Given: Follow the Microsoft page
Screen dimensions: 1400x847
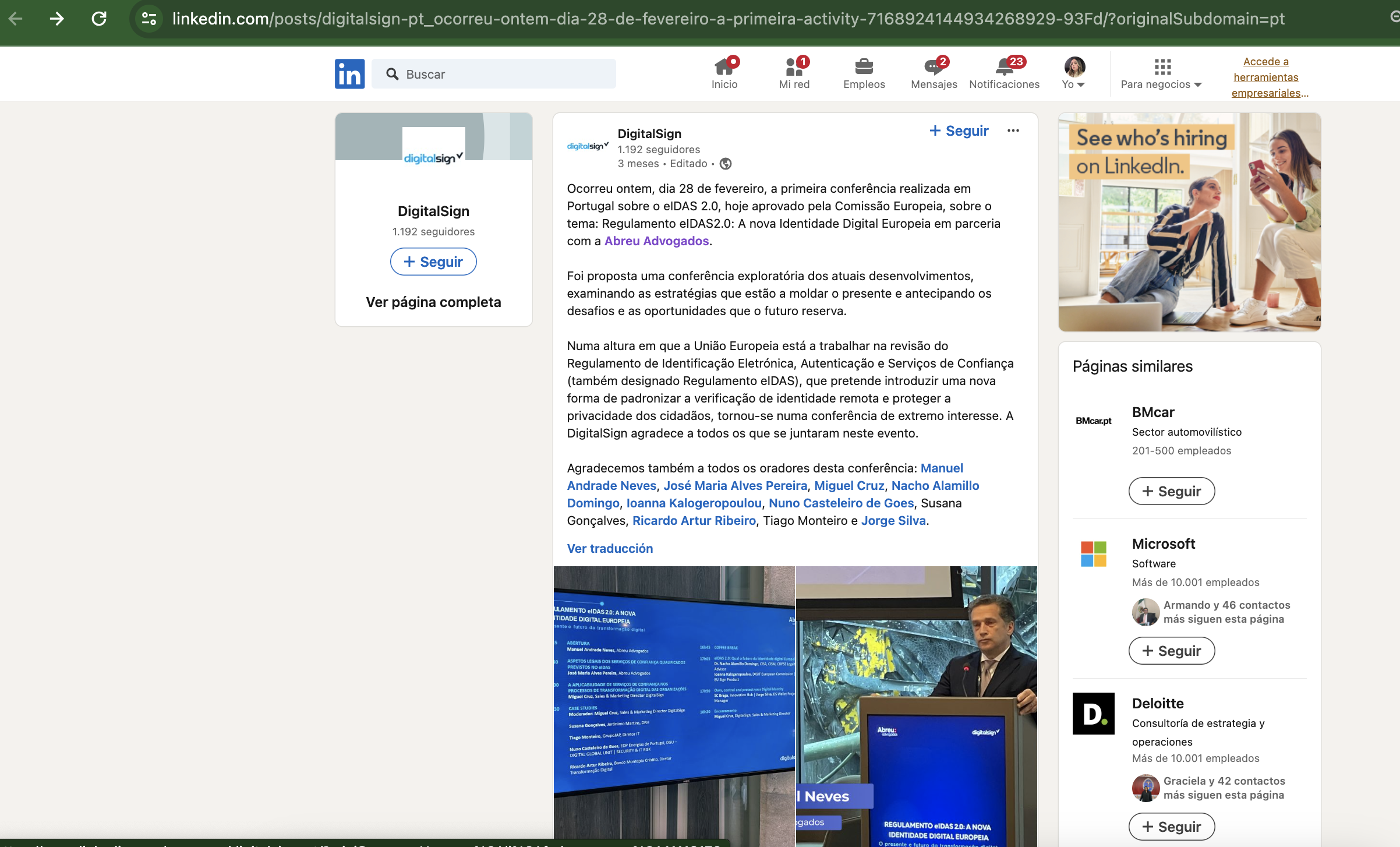Looking at the screenshot, I should 1171,651.
